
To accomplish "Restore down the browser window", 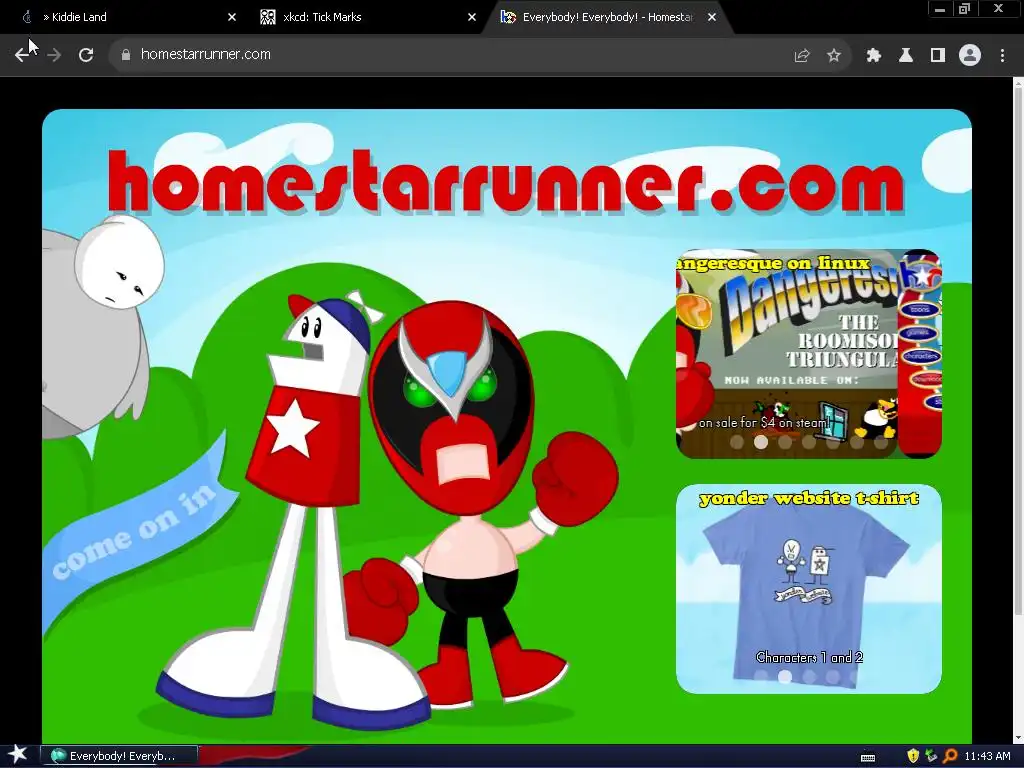I will click(965, 9).
